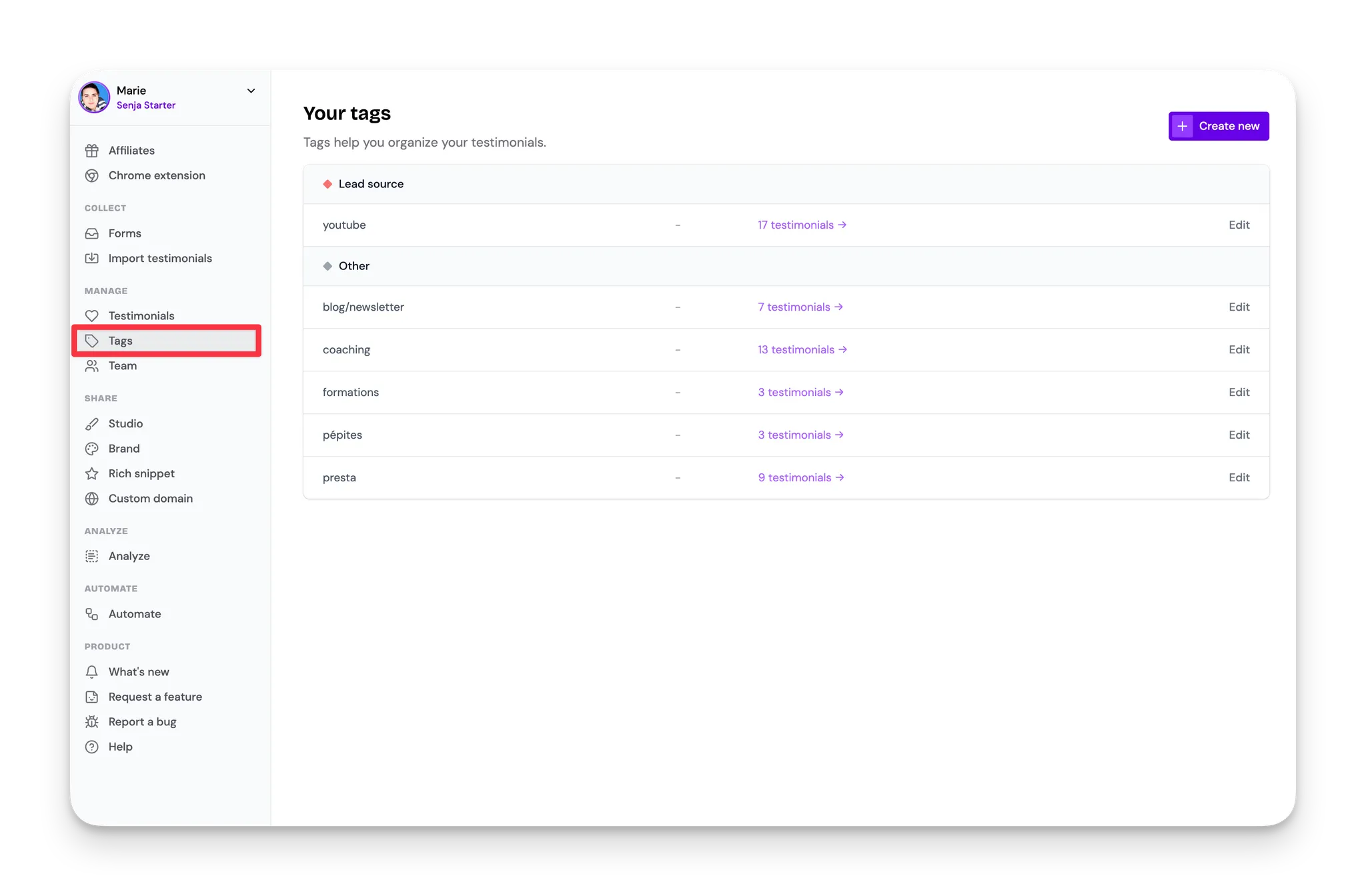Select Tags in the sidebar

point(121,341)
